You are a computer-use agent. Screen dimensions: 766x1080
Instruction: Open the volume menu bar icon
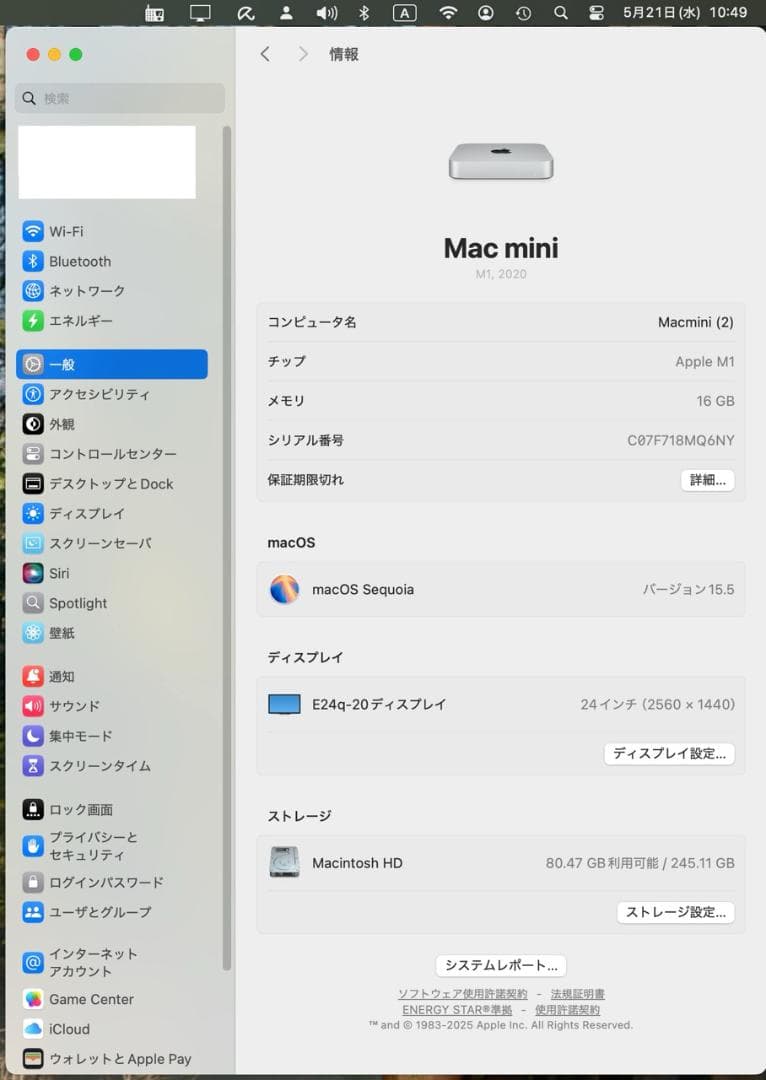pyautogui.click(x=327, y=12)
